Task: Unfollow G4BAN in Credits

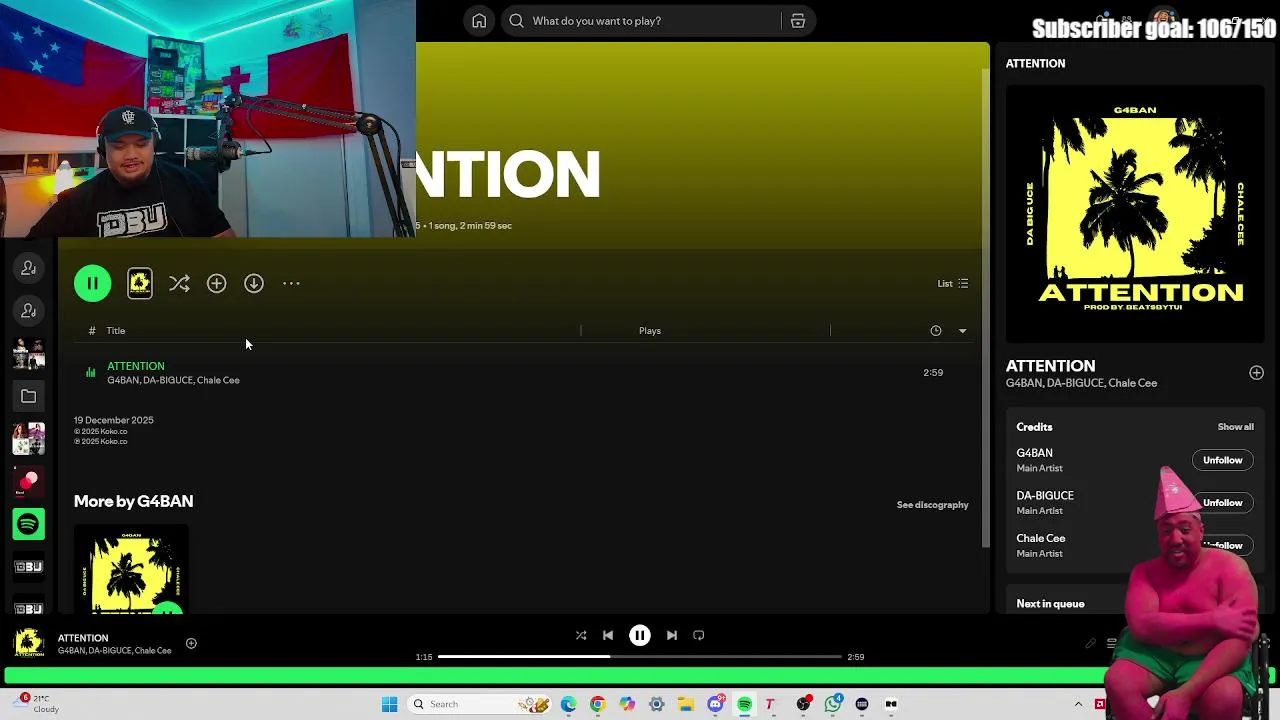Action: pyautogui.click(x=1222, y=460)
